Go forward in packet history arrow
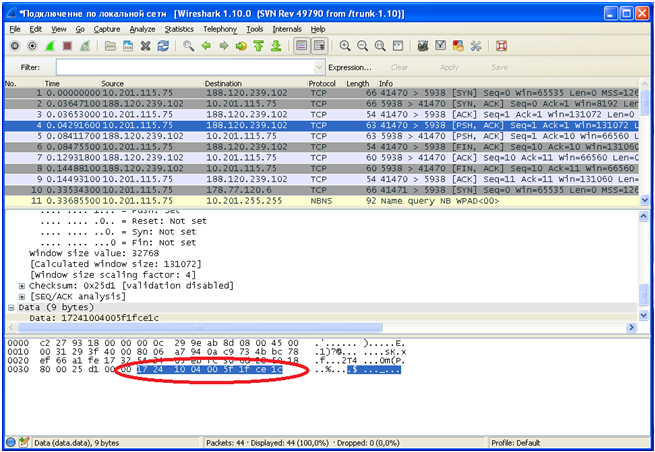Viewport: 655px width, 452px height. [x=223, y=46]
